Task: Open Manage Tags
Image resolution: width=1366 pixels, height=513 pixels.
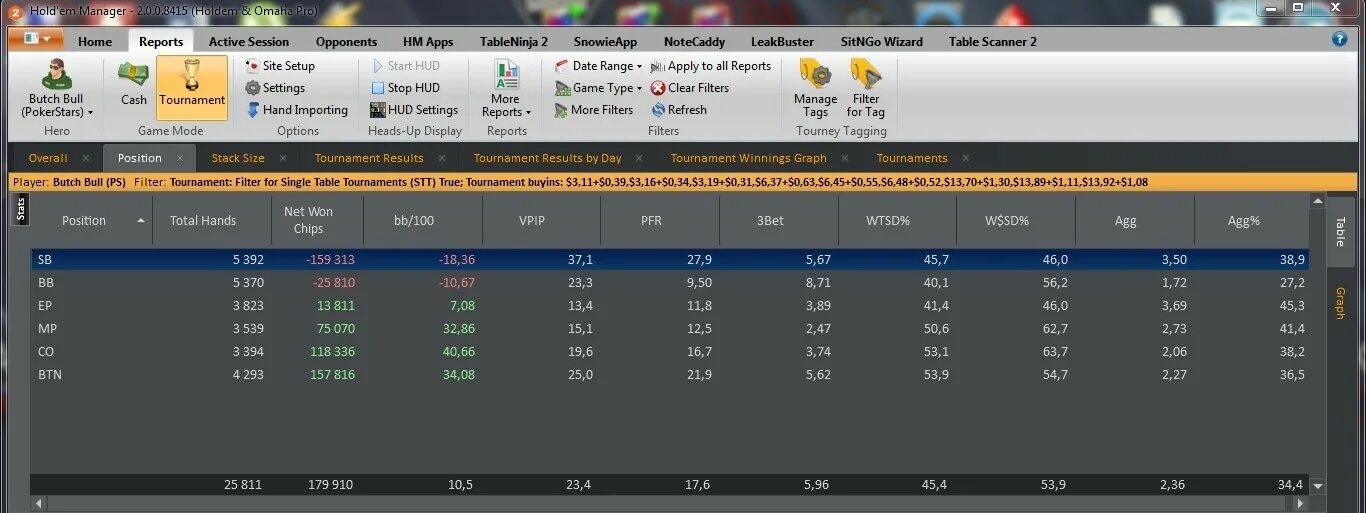Action: 815,89
